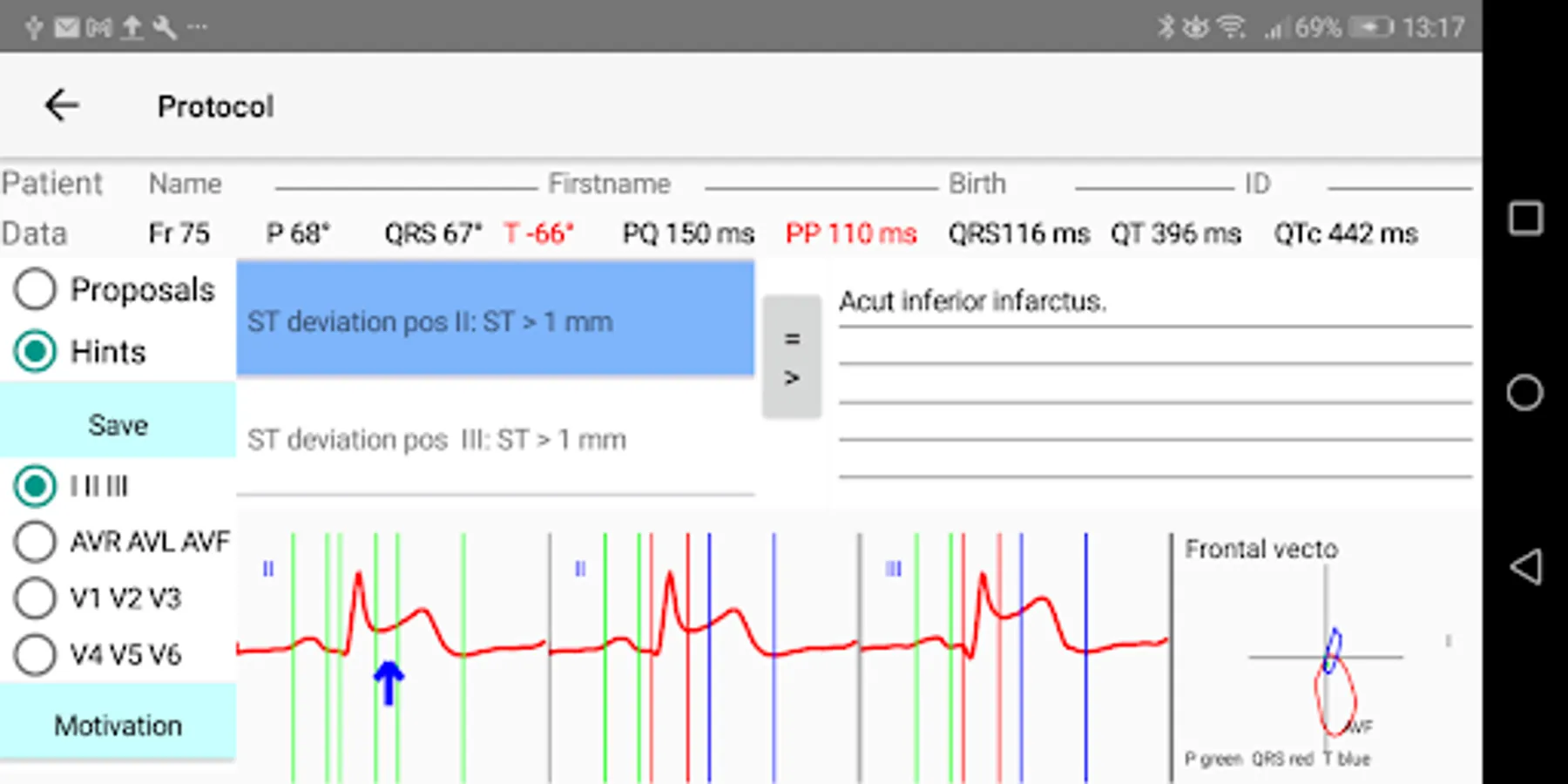
Task: Select the AVR AVL AVF leads option
Action: coord(35,541)
